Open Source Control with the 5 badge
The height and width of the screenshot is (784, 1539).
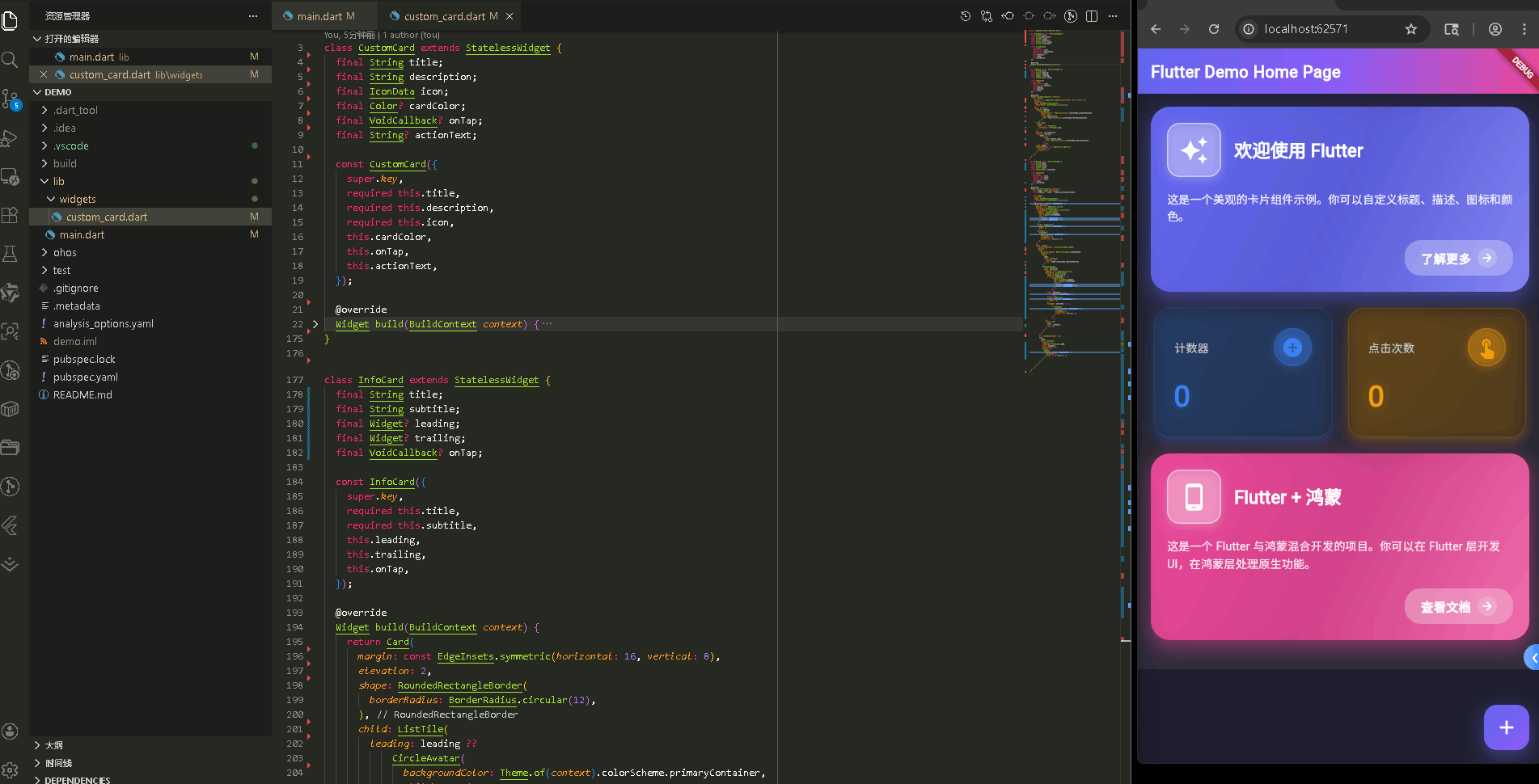[11, 99]
